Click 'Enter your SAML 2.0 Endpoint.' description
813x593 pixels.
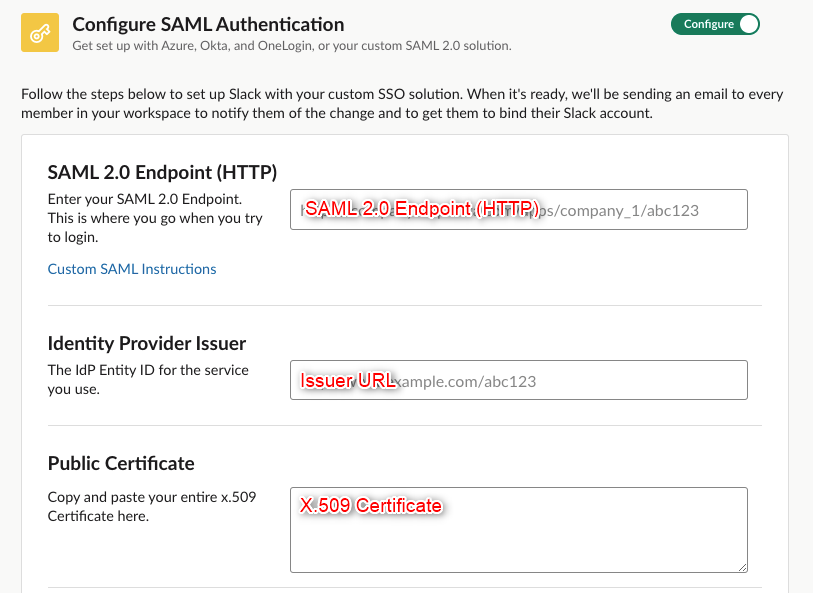[155, 218]
